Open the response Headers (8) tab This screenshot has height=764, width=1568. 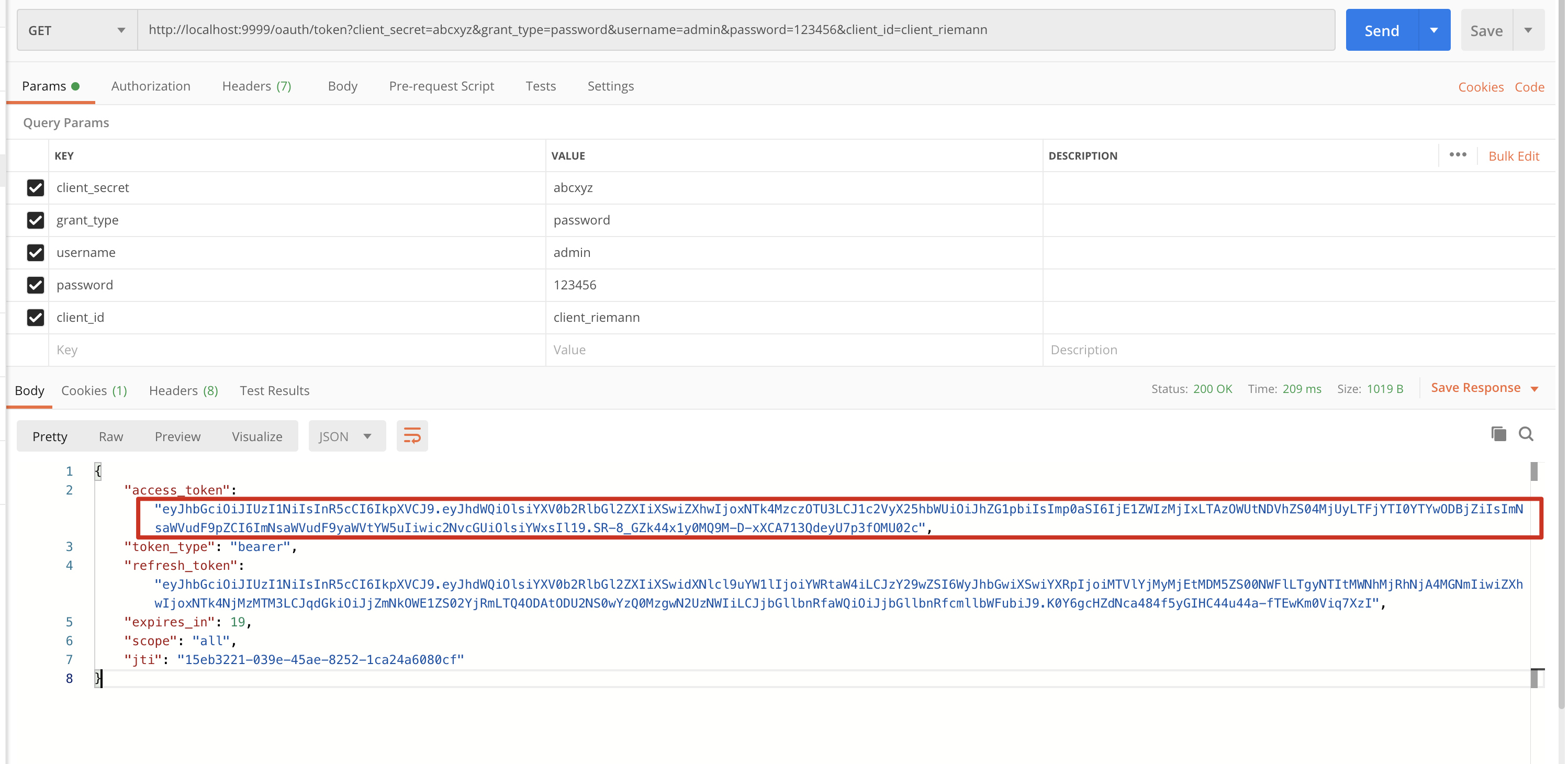(183, 390)
